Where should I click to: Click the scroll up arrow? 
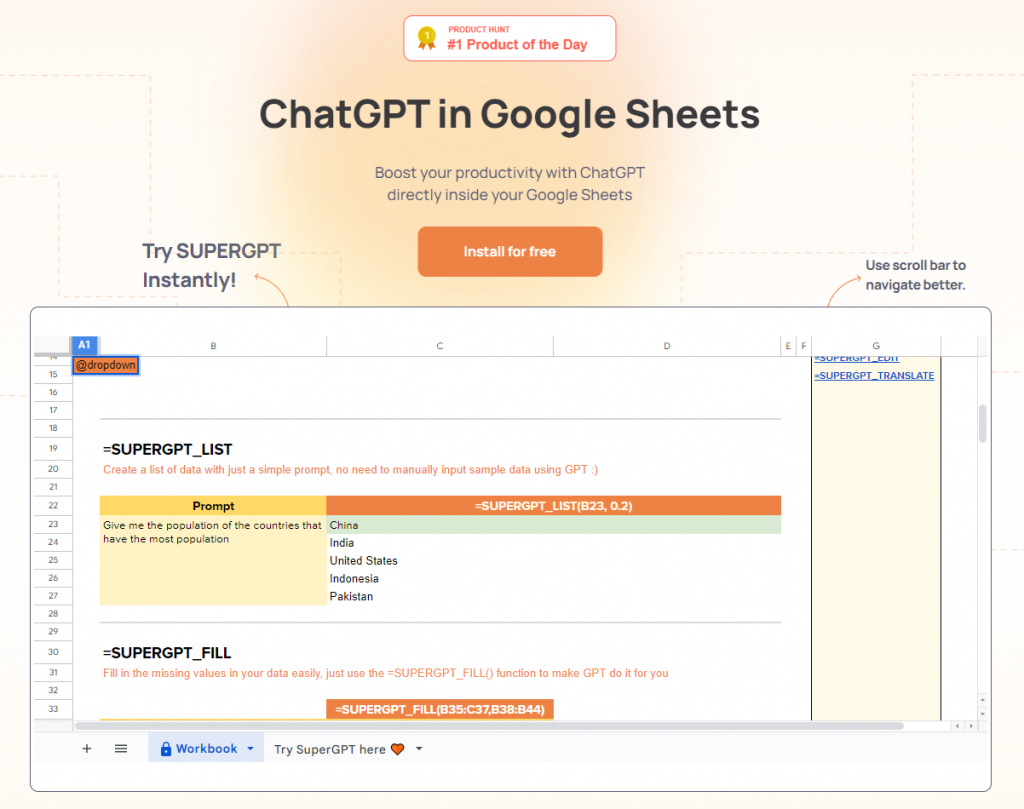coord(982,700)
